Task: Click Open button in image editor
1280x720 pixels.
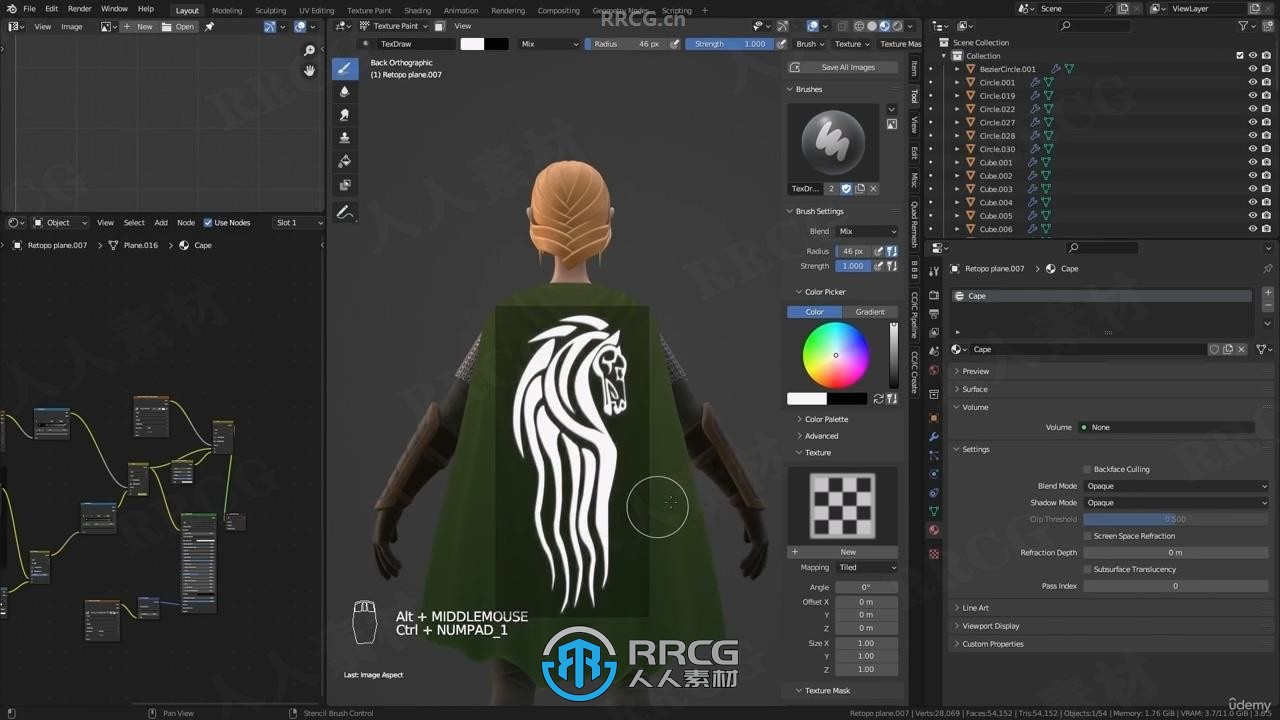Action: pyautogui.click(x=178, y=27)
